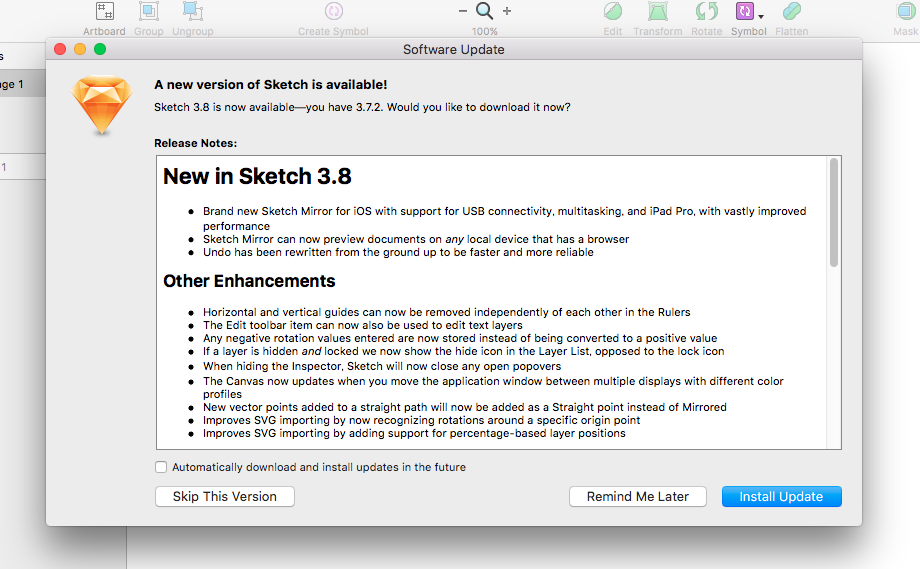920x569 pixels.
Task: Click the Ungroup toolbar icon
Action: [x=192, y=11]
